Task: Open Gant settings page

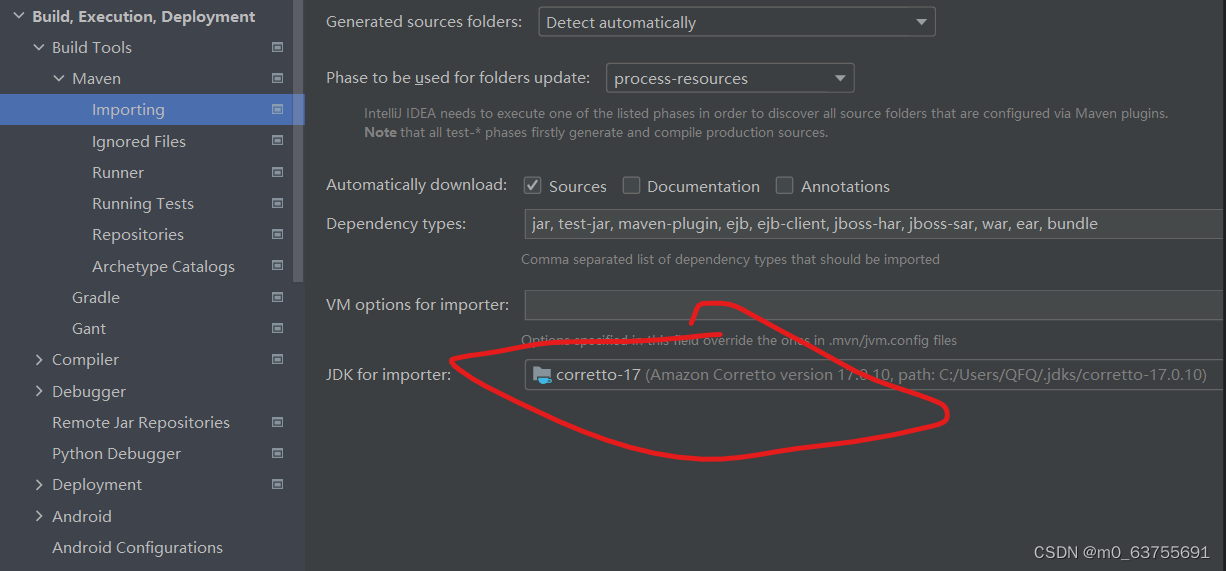Action: [89, 328]
